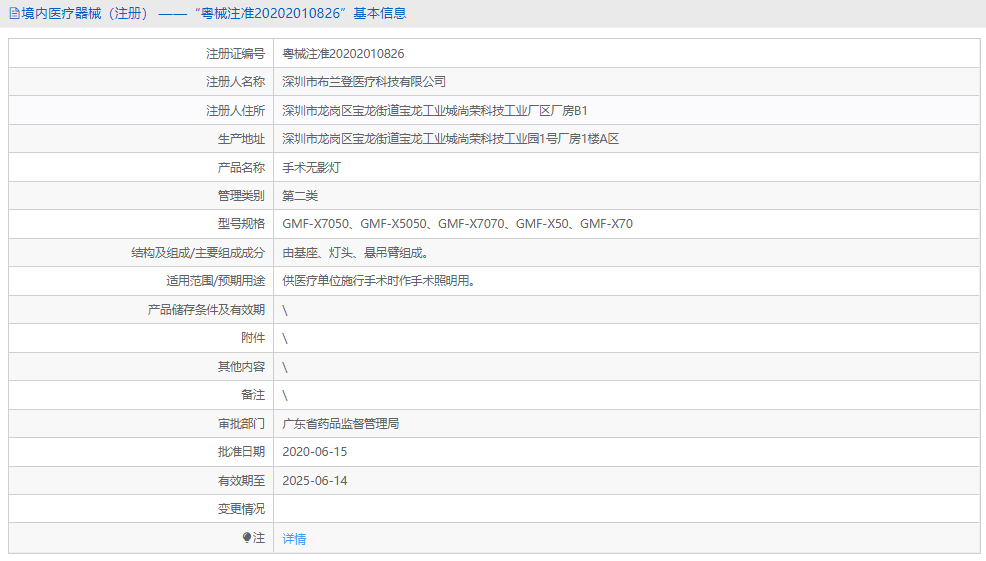This screenshot has width=986, height=561.
Task: Select text 由基座、灯头、悬吊臂组成。
Action: click(x=356, y=253)
